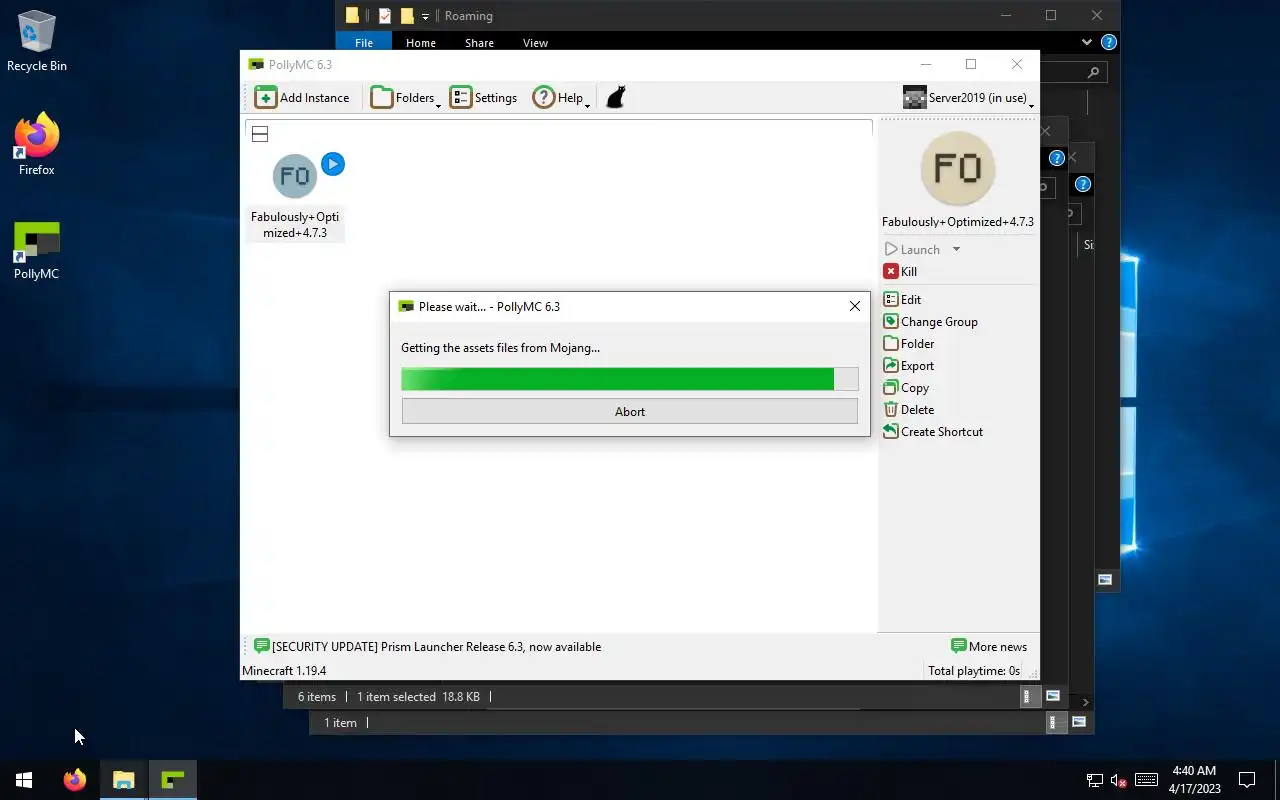Image resolution: width=1280 pixels, height=800 pixels.
Task: Open Share tab in Roaming Explorer window
Action: pos(479,42)
